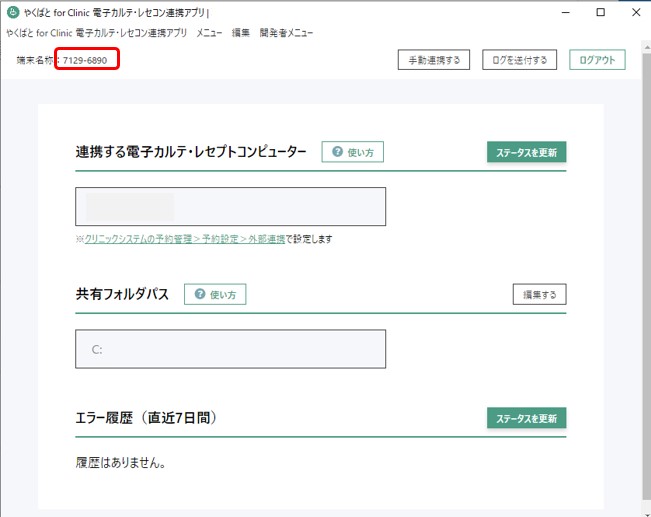Minimize the application window
Image resolution: width=651 pixels, height=517 pixels.
(555, 13)
